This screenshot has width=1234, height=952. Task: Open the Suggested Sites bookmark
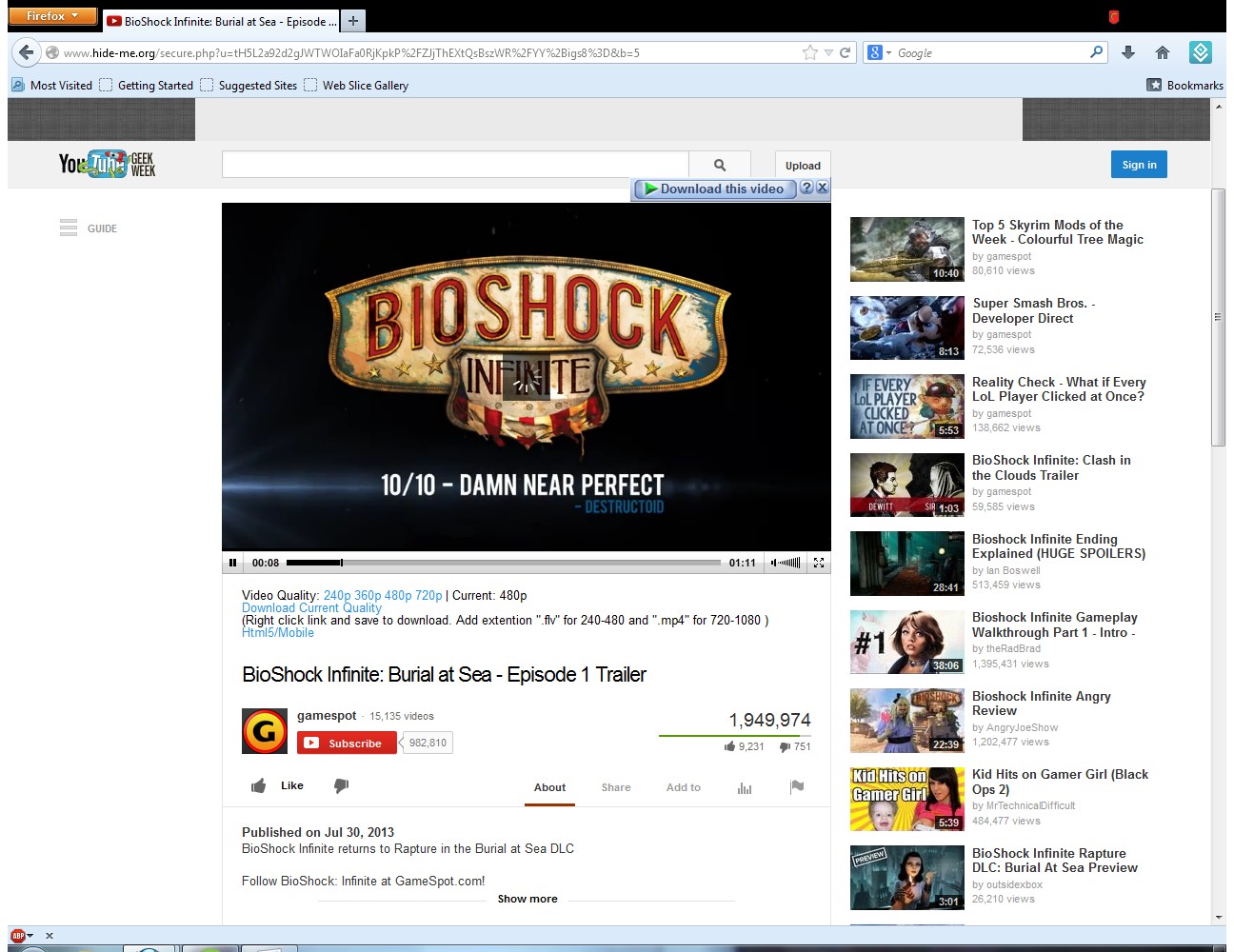pyautogui.click(x=249, y=85)
